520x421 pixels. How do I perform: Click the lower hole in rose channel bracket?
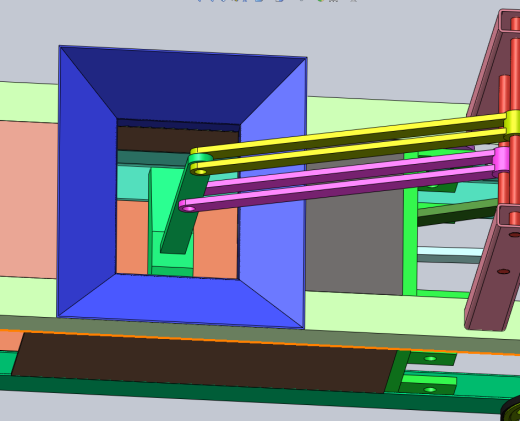coord(503,272)
